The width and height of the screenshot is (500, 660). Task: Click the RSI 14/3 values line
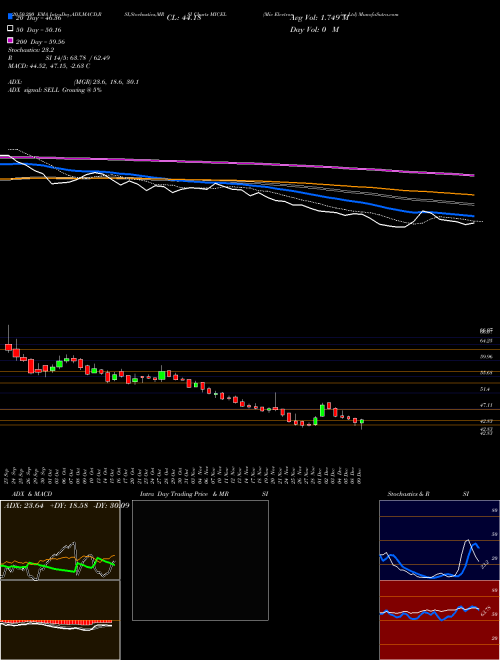[x=59, y=58]
